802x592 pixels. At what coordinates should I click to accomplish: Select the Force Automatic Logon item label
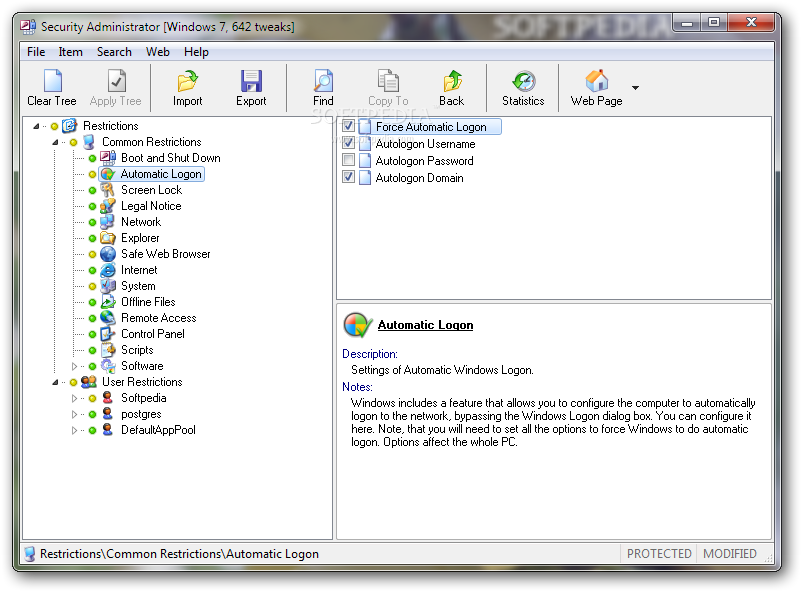[431, 127]
